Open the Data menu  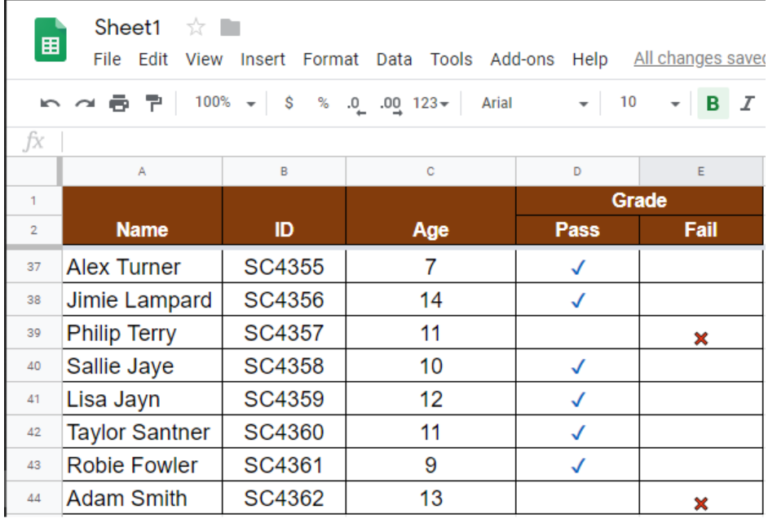tap(394, 59)
